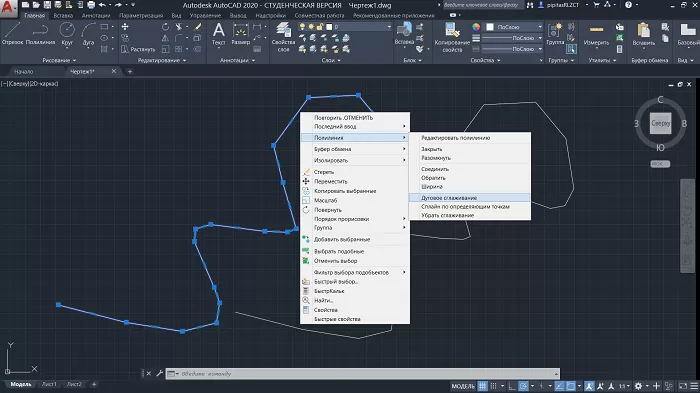Expand the Рисование panel dropdown

click(x=59, y=60)
